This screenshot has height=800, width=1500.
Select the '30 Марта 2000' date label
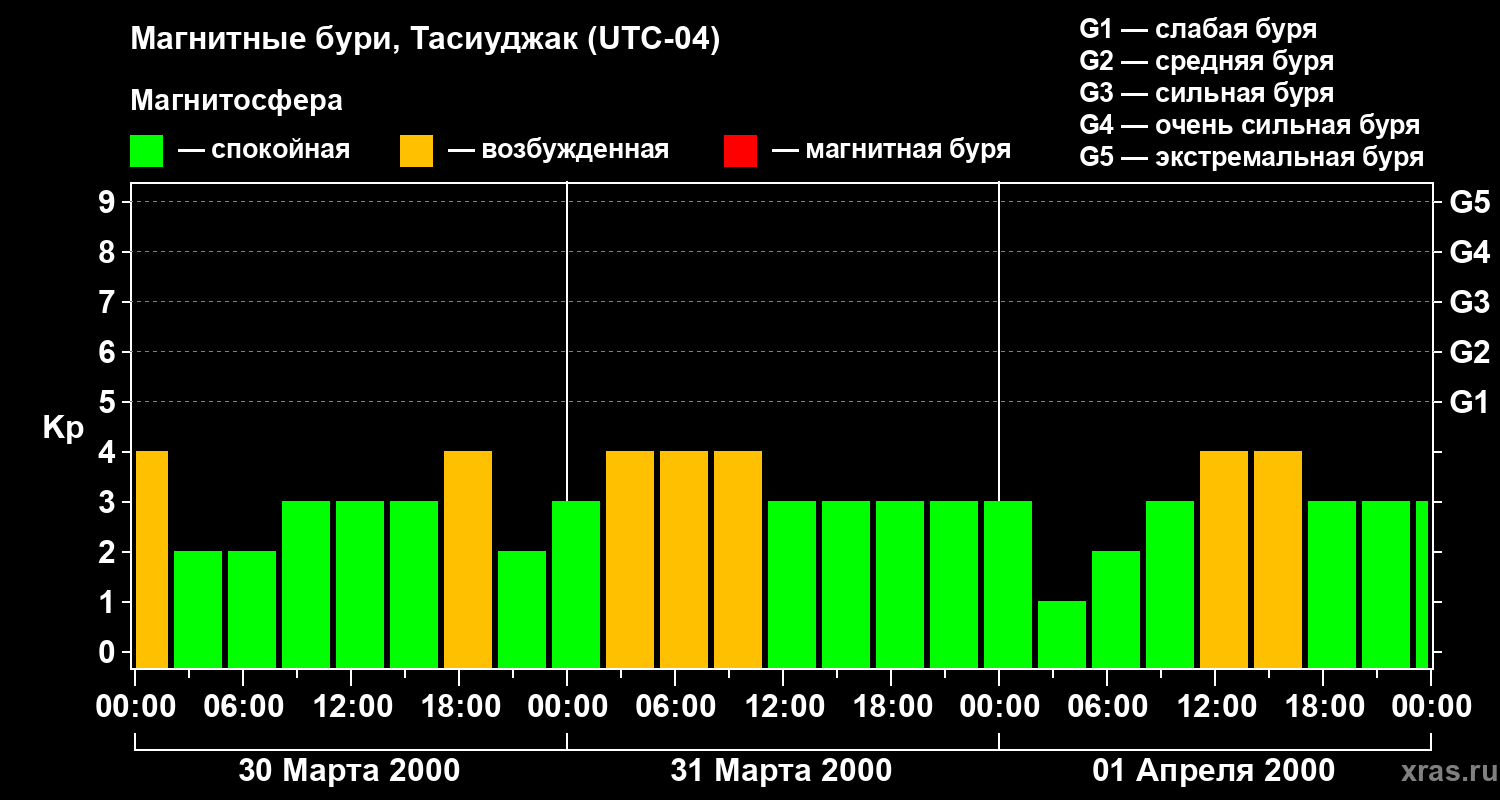coord(349,771)
